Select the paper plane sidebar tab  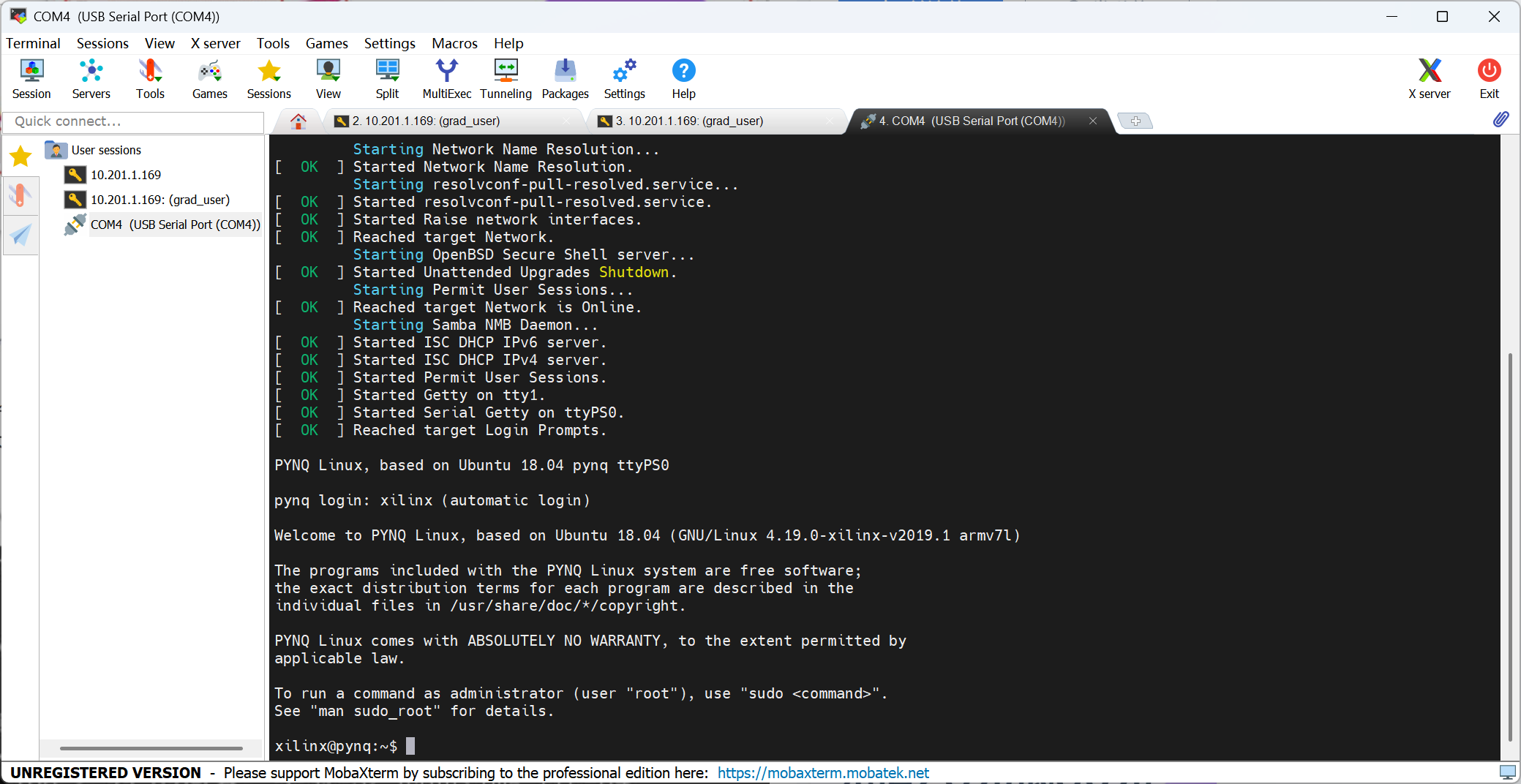(20, 235)
